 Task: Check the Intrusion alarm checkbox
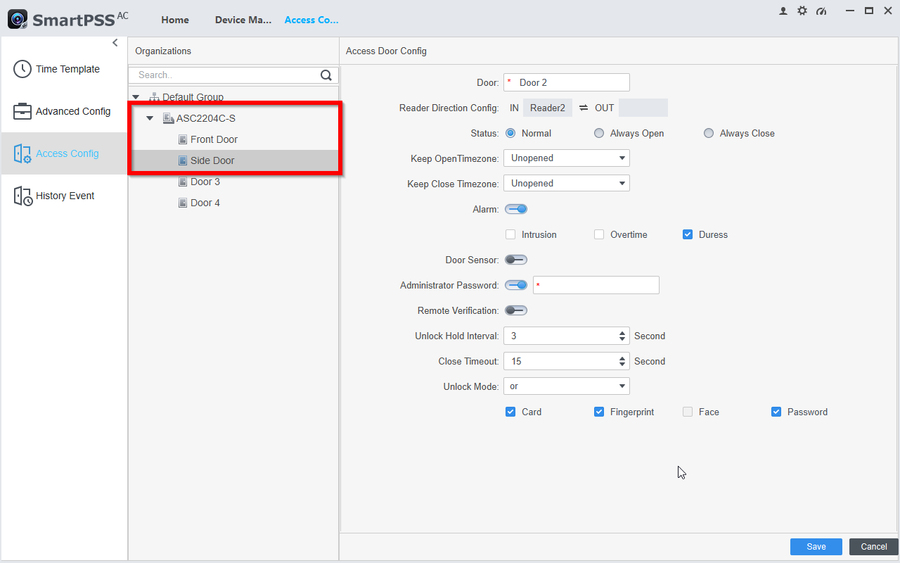511,235
